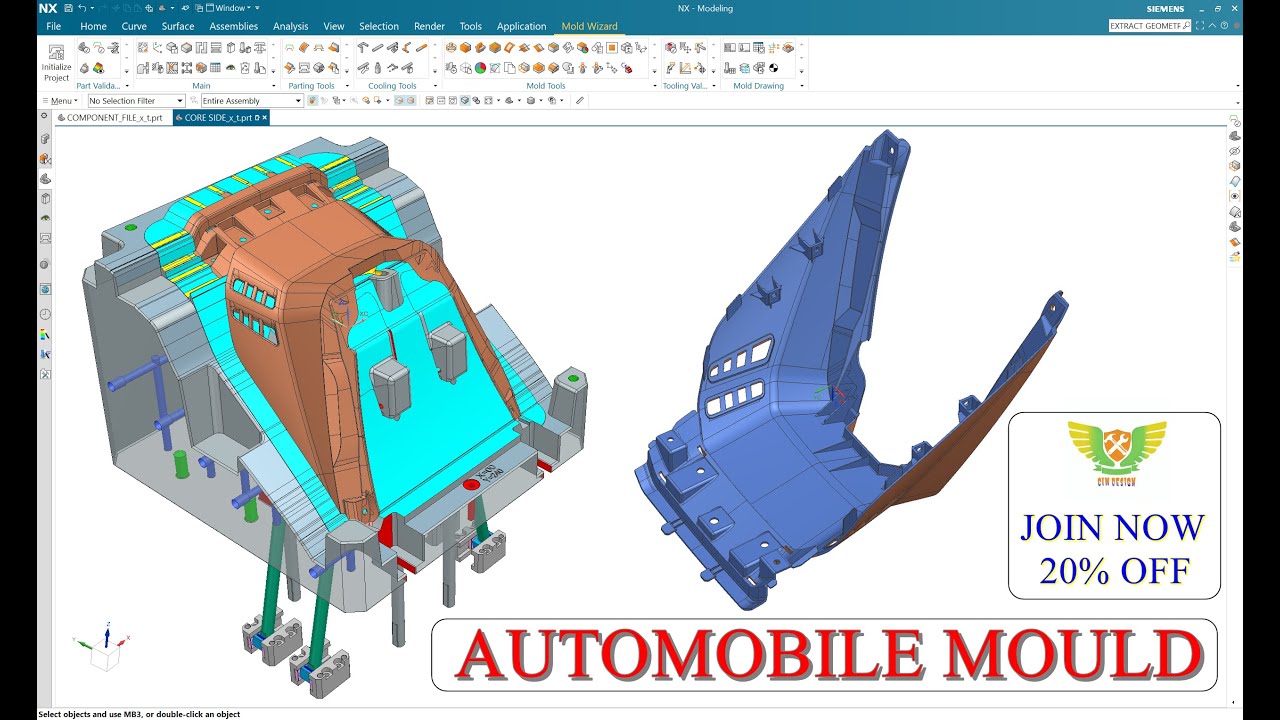
Task: Click the Undo arrow icon
Action: pos(82,8)
